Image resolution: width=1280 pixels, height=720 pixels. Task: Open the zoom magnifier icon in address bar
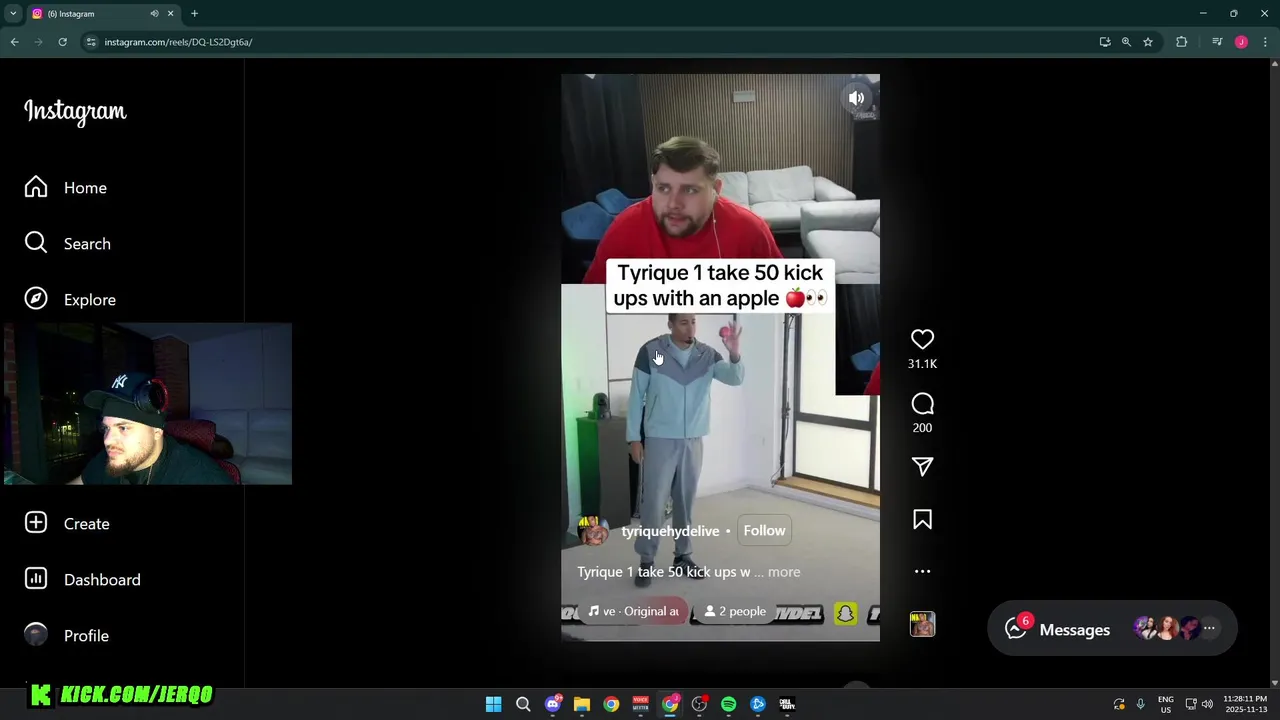point(1126,42)
